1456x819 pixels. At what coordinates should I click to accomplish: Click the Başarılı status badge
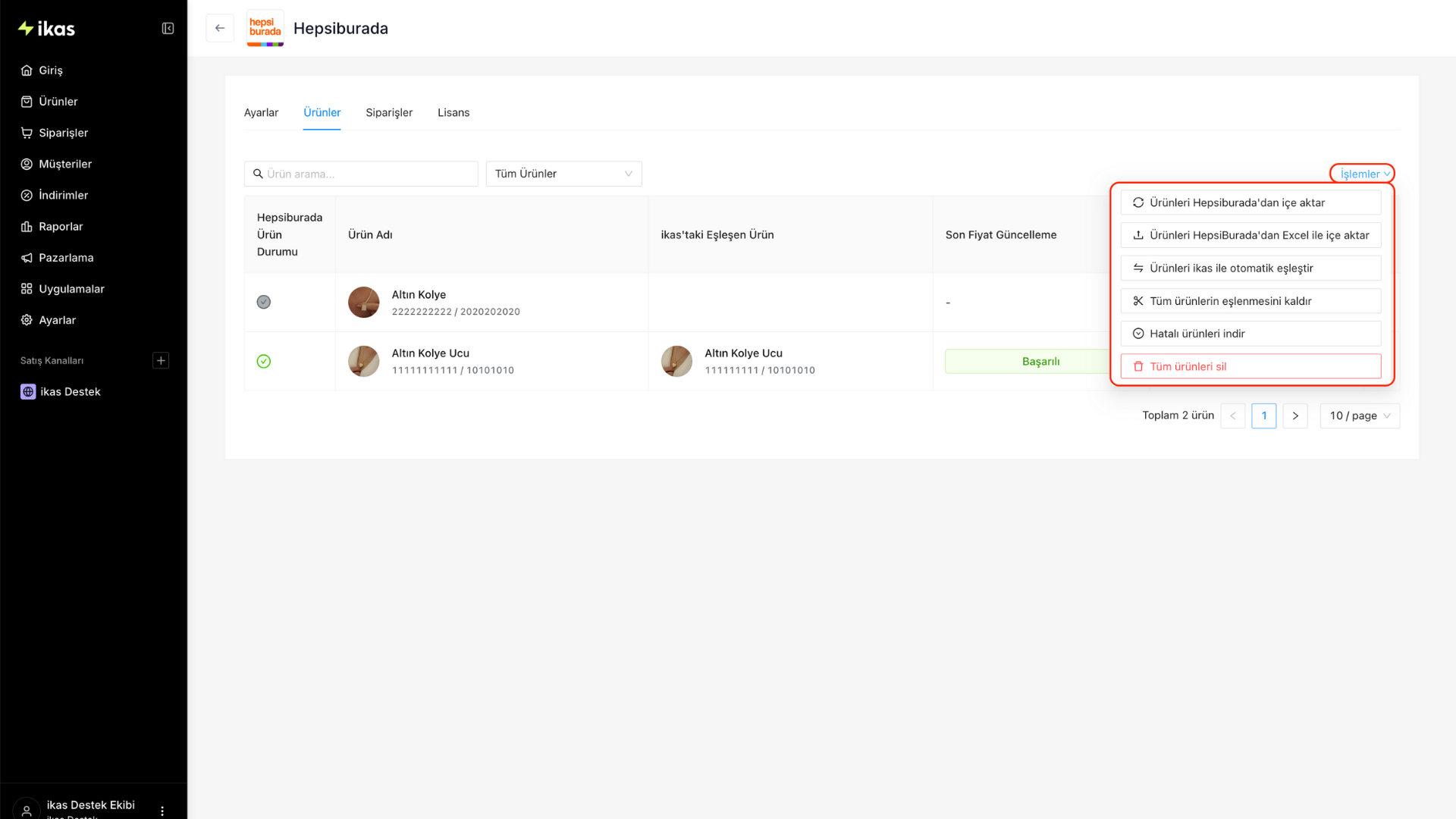point(1040,362)
